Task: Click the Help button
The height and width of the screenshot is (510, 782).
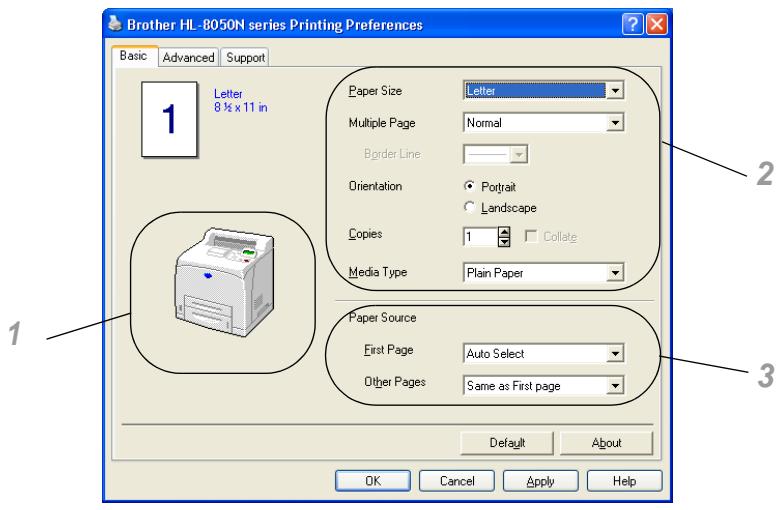Action: (x=624, y=481)
